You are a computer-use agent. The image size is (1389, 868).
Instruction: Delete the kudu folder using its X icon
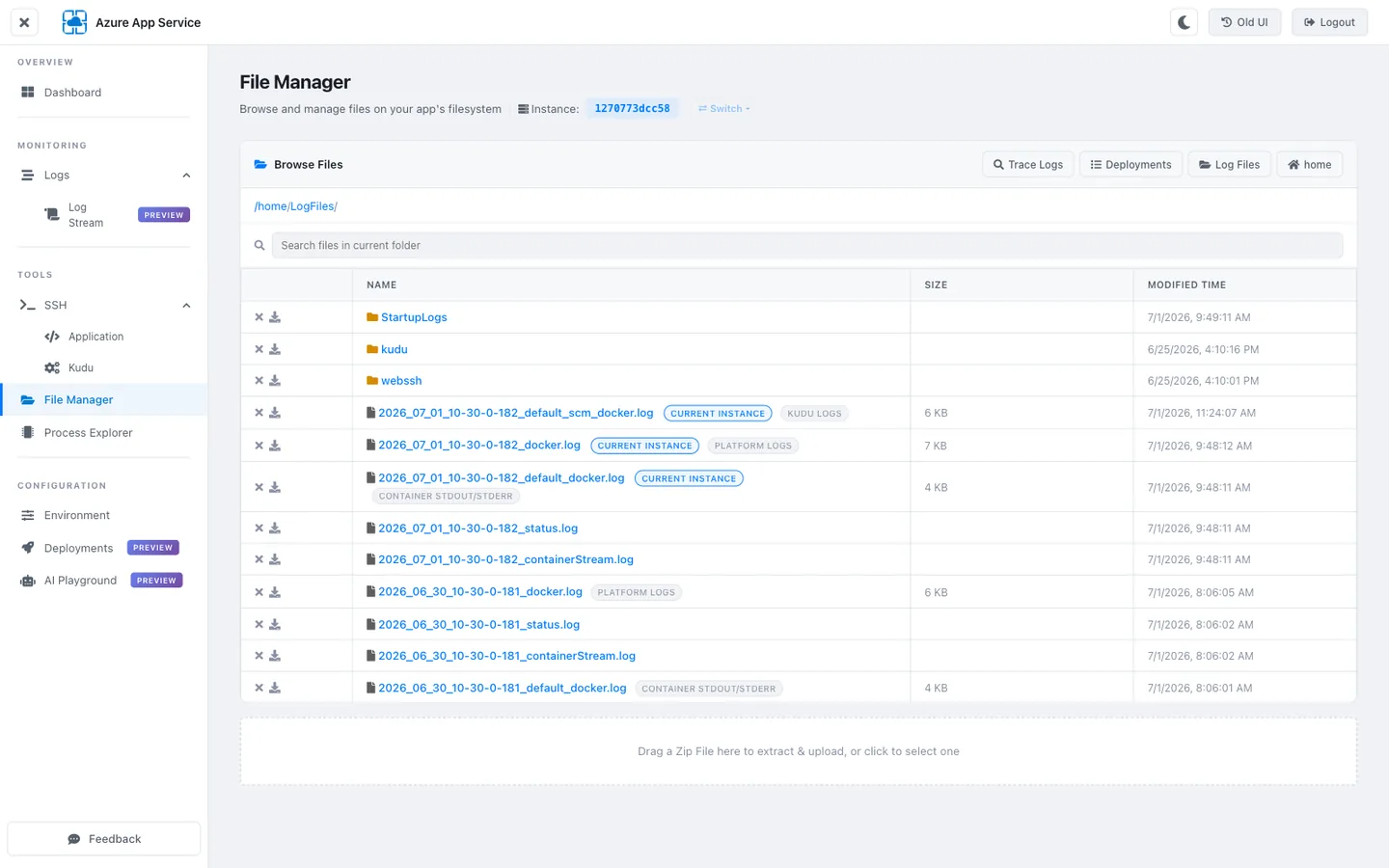[x=259, y=349]
